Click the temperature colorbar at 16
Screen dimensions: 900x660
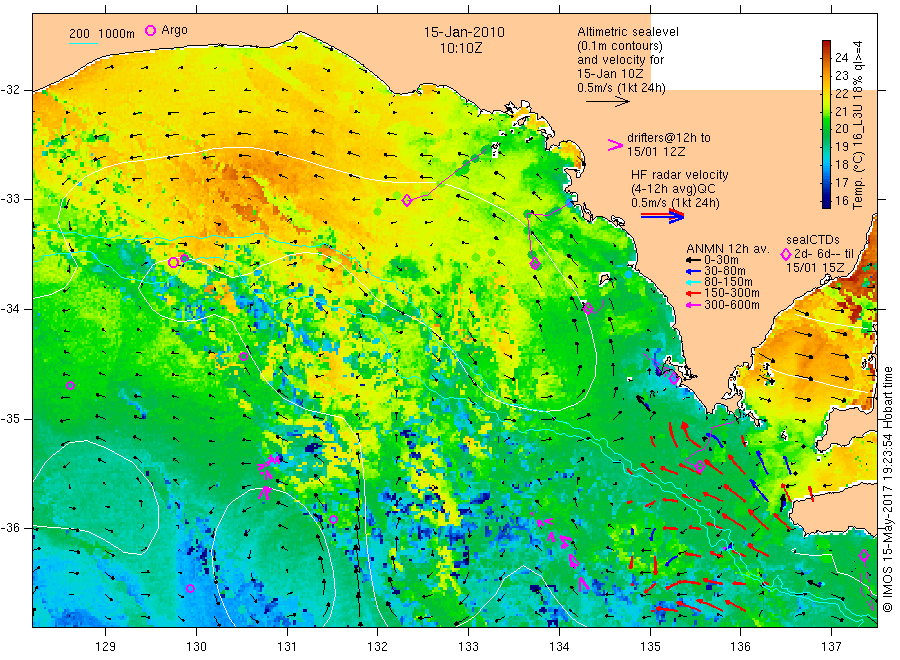[827, 200]
